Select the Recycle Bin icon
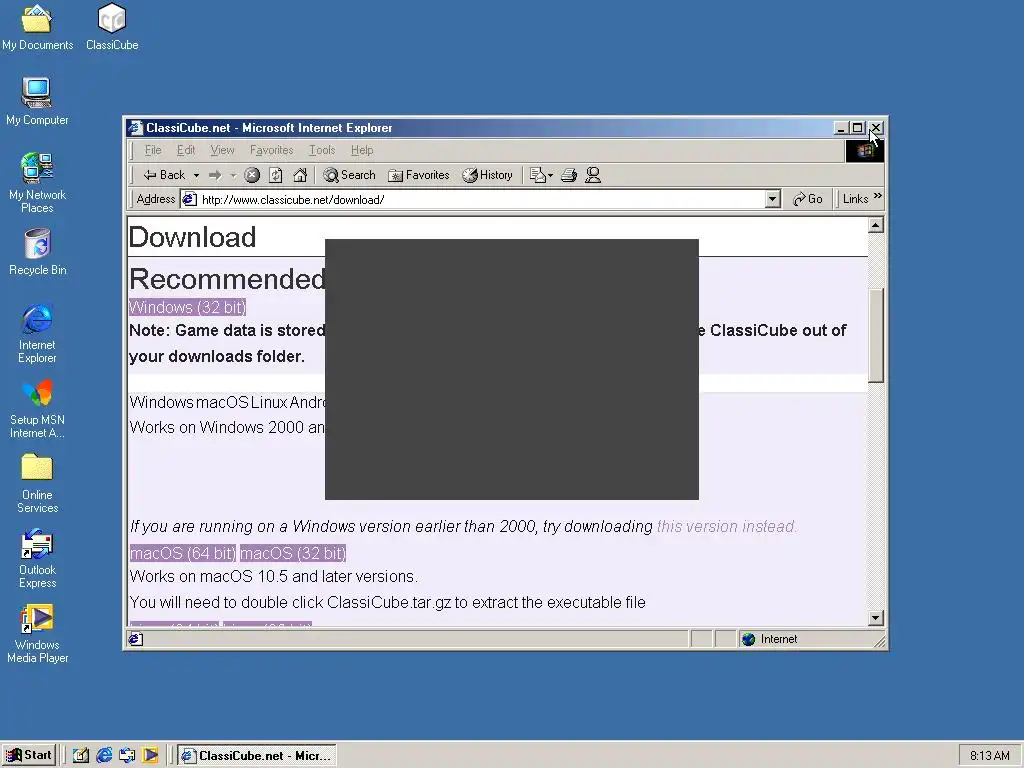Image resolution: width=1024 pixels, height=768 pixels. (37, 252)
